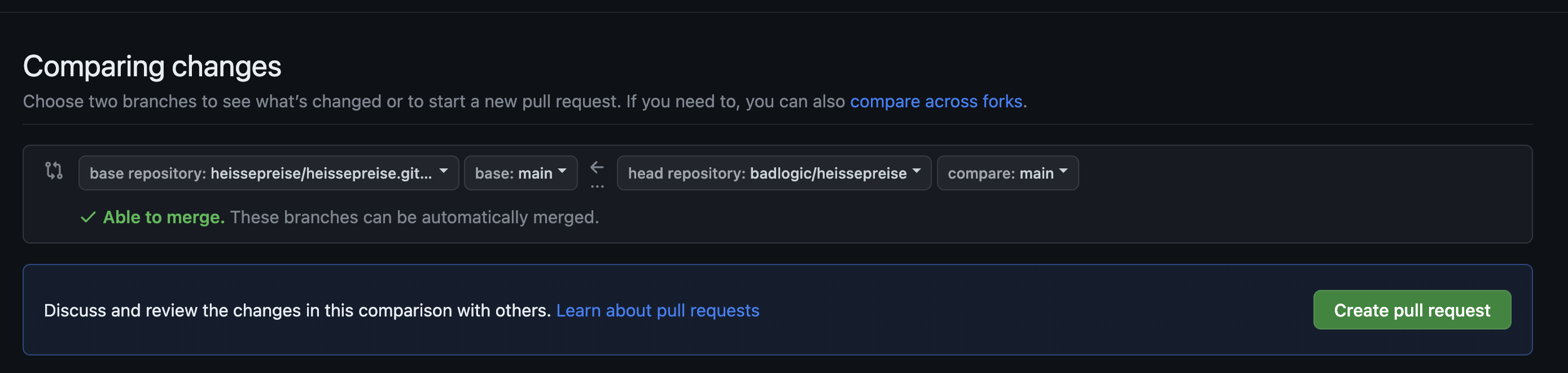Click the Create pull request button
This screenshot has height=373, width=1568.
click(1412, 310)
